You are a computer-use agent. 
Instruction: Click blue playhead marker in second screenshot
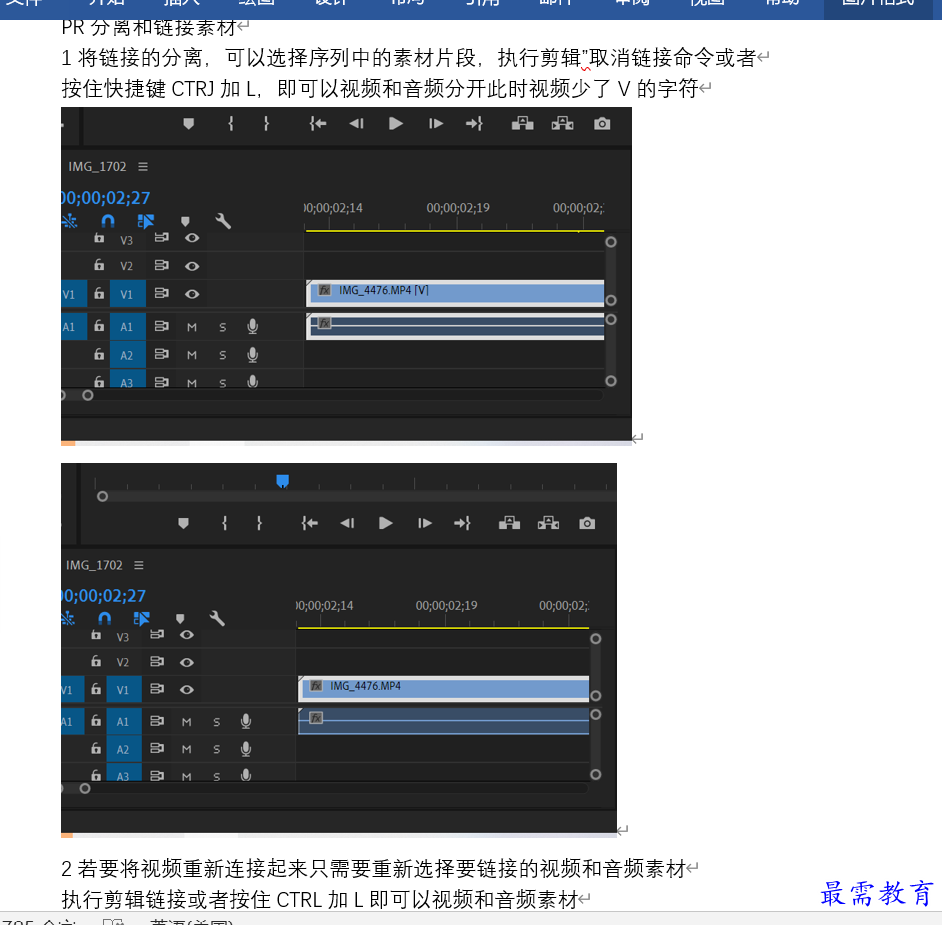click(282, 481)
